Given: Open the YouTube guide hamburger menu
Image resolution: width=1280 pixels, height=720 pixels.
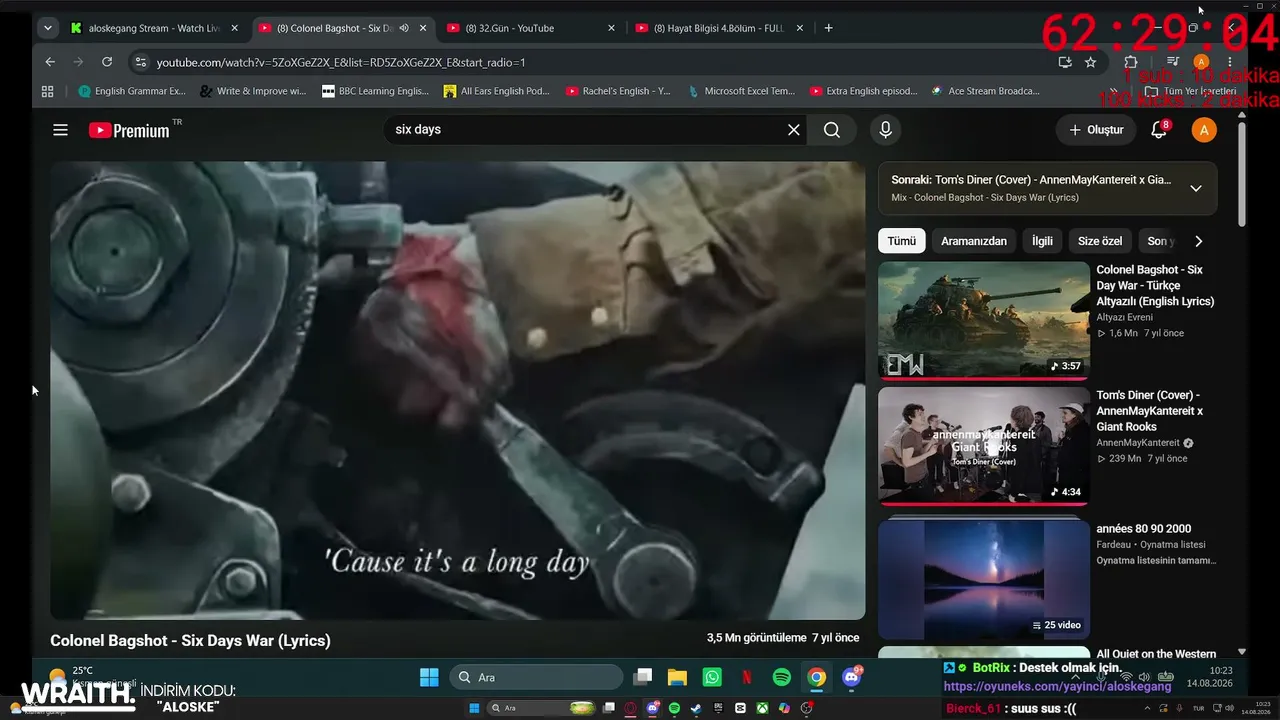Looking at the screenshot, I should [x=61, y=130].
